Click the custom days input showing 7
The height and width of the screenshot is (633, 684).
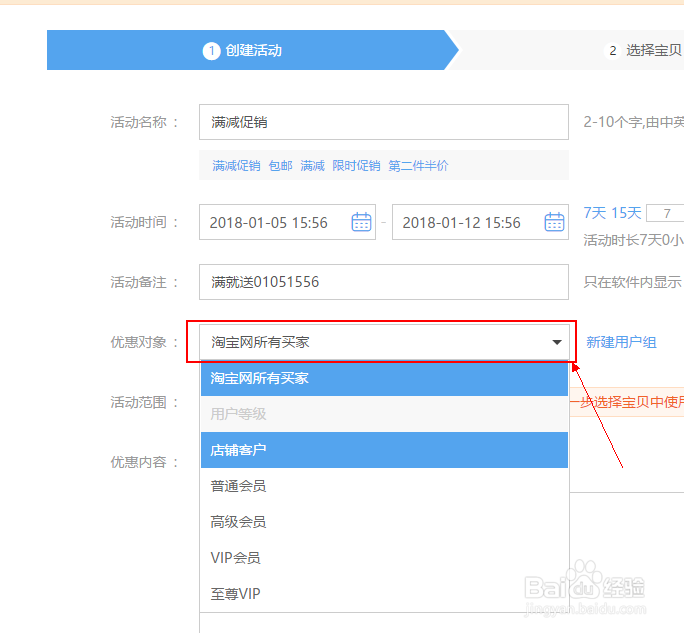click(666, 213)
